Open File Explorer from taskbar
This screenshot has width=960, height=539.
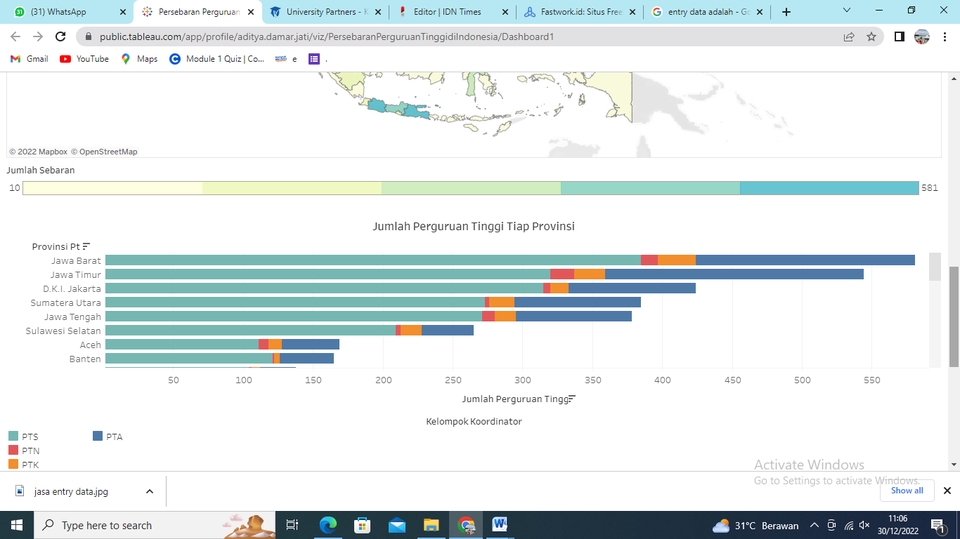[x=431, y=525]
